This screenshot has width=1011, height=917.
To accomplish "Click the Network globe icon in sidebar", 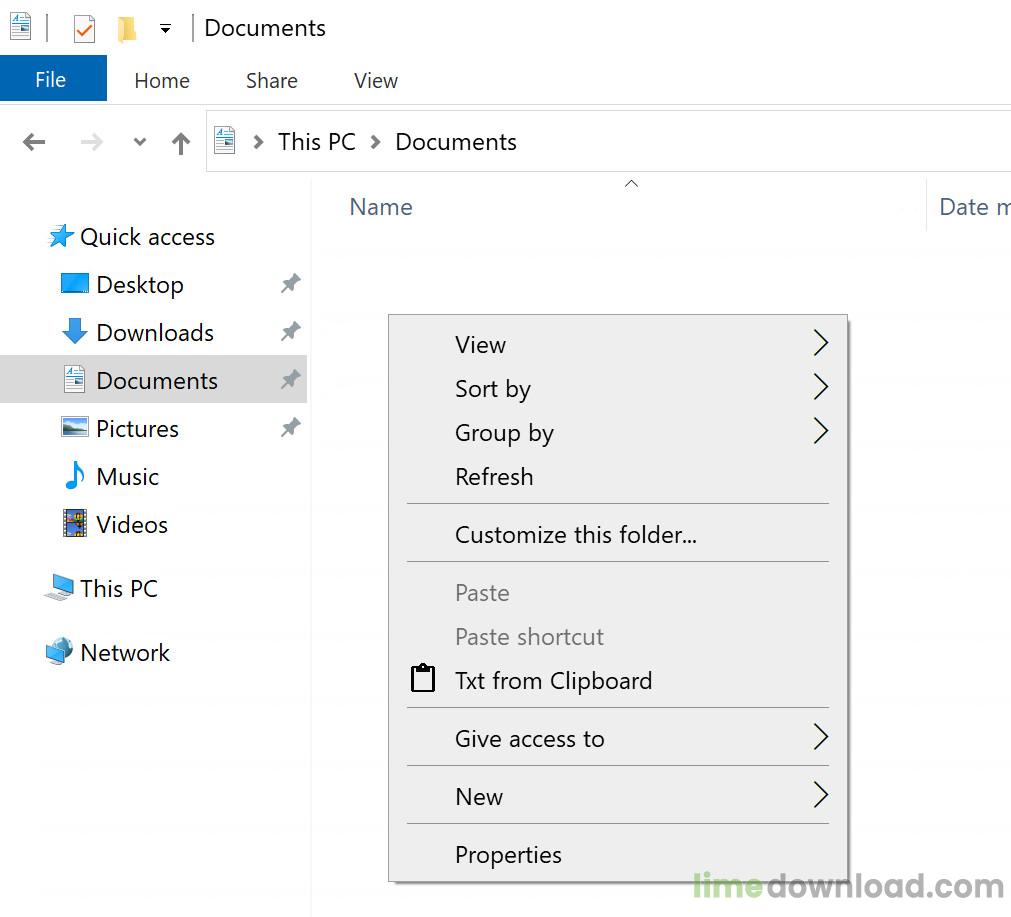I will [x=59, y=652].
